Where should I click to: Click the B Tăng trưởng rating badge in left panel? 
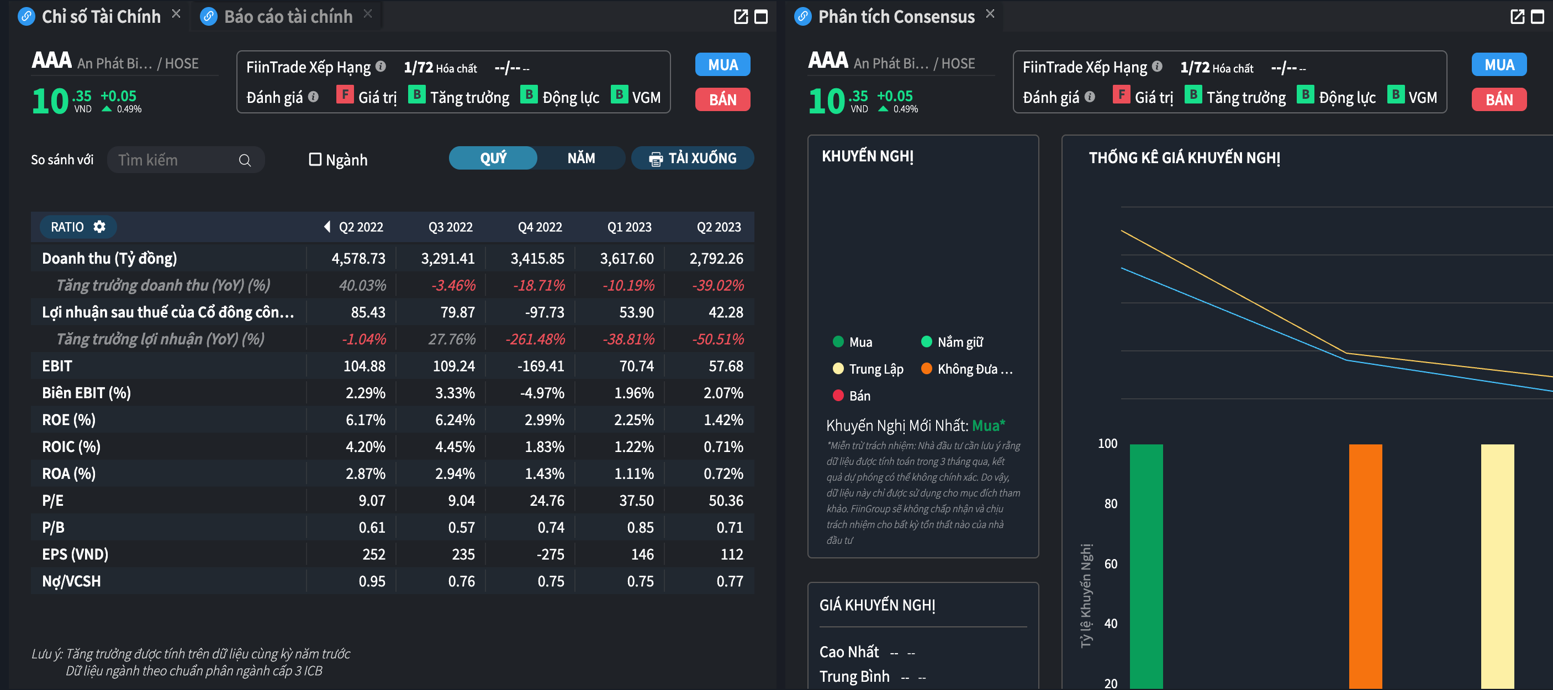tap(417, 95)
